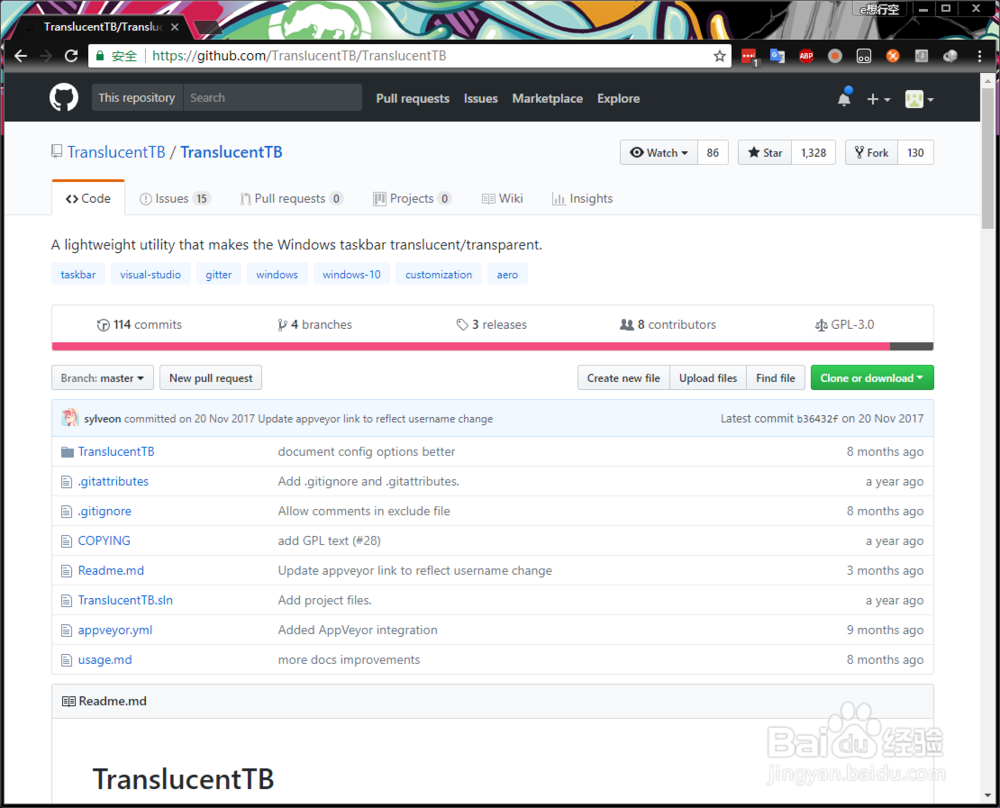
Task: Open Pull requests in top navigation
Action: pos(413,98)
